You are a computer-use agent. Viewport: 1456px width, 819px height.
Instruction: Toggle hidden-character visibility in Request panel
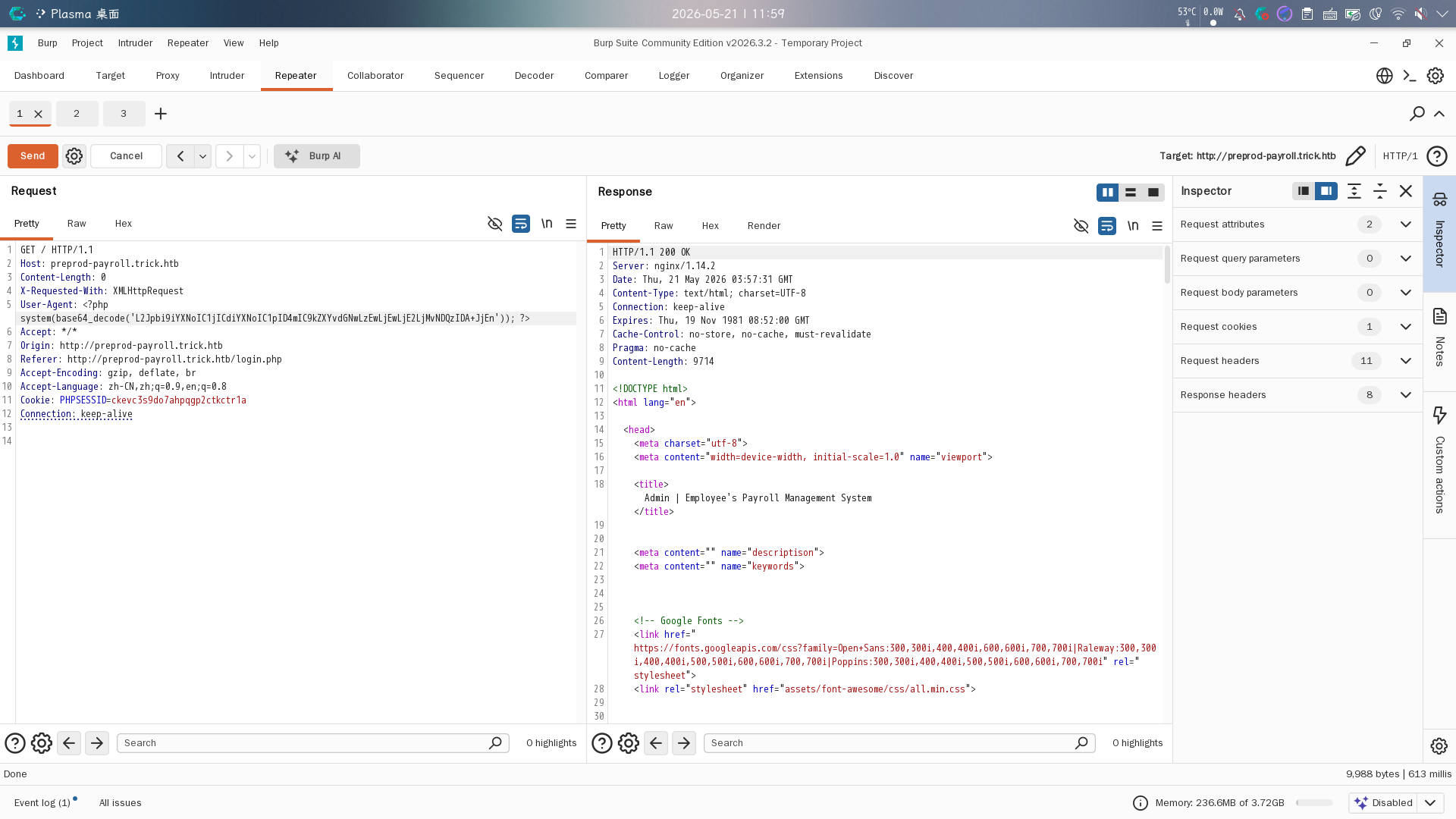point(495,224)
